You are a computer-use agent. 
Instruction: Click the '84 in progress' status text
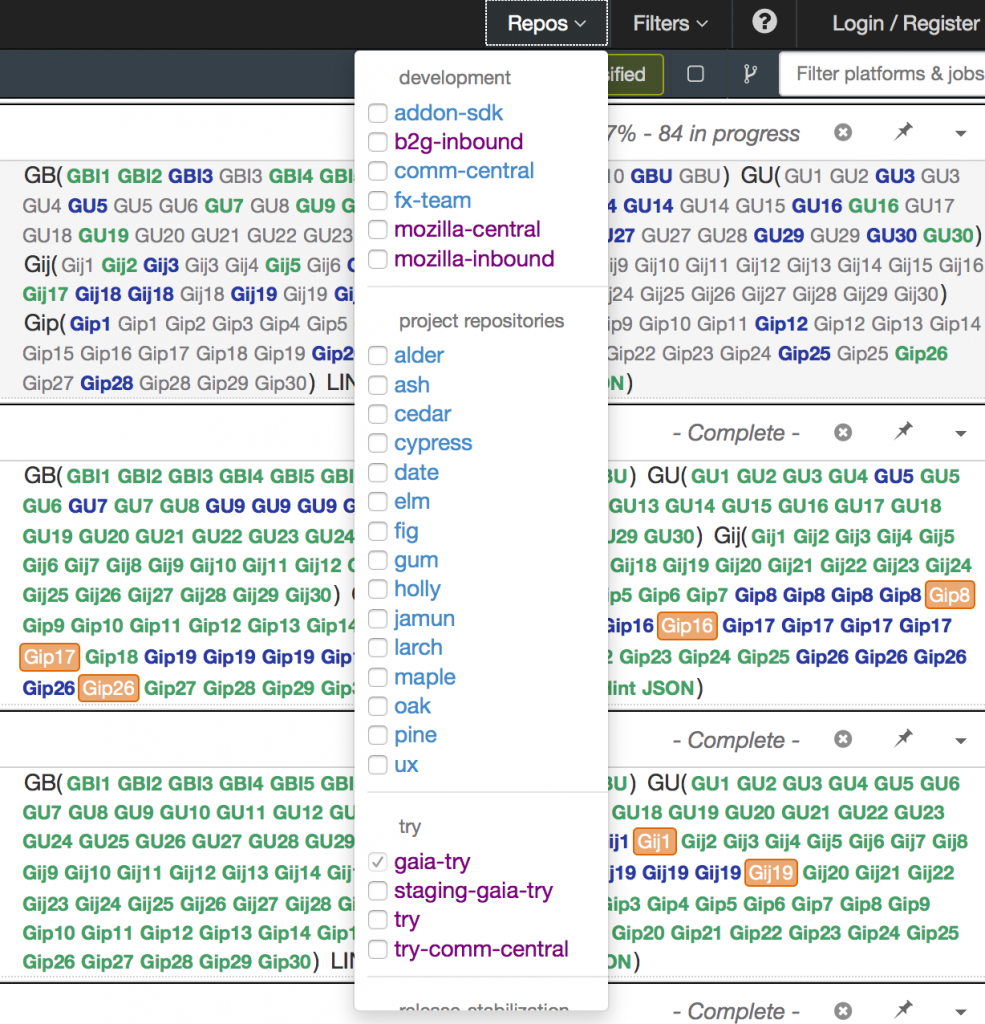(728, 133)
